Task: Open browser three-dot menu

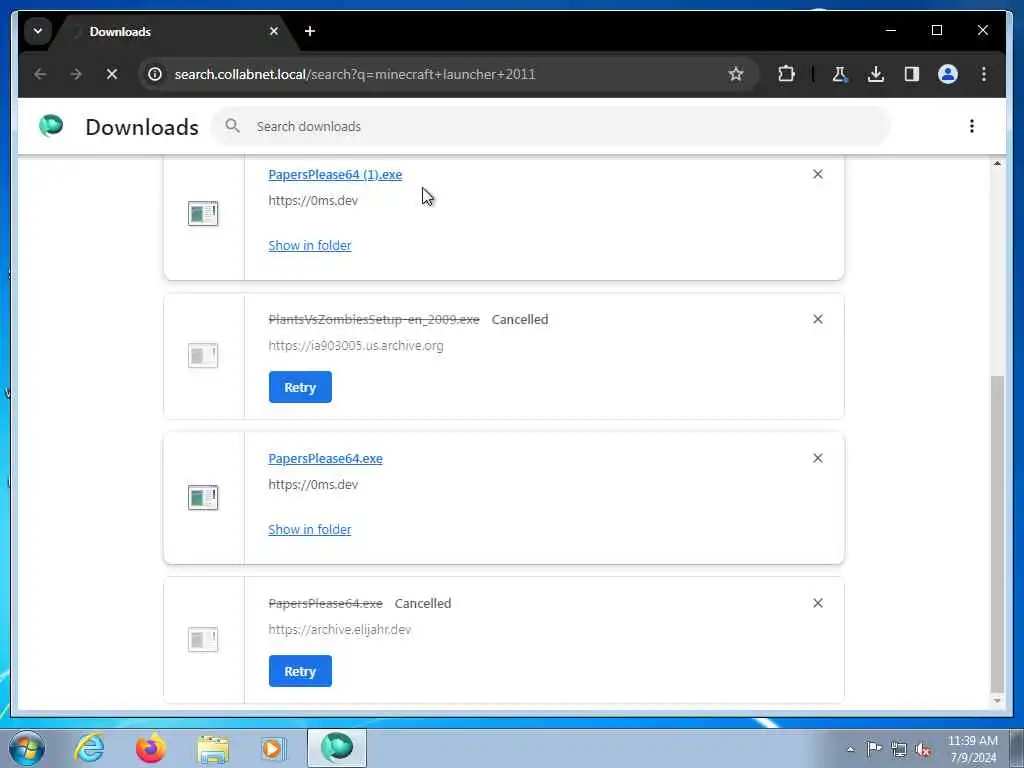Action: (x=984, y=74)
